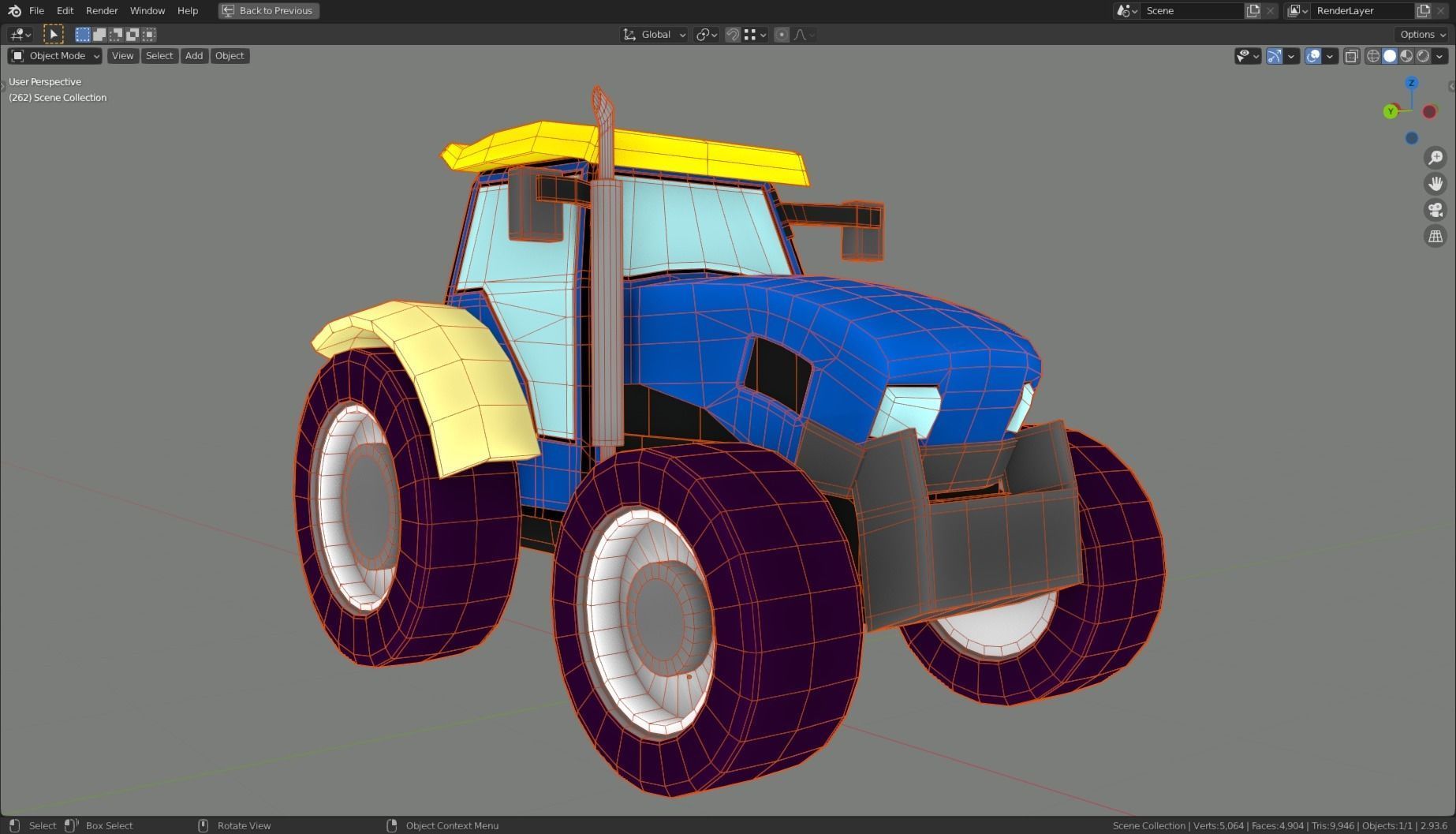Click the pan view hand icon

click(1435, 183)
